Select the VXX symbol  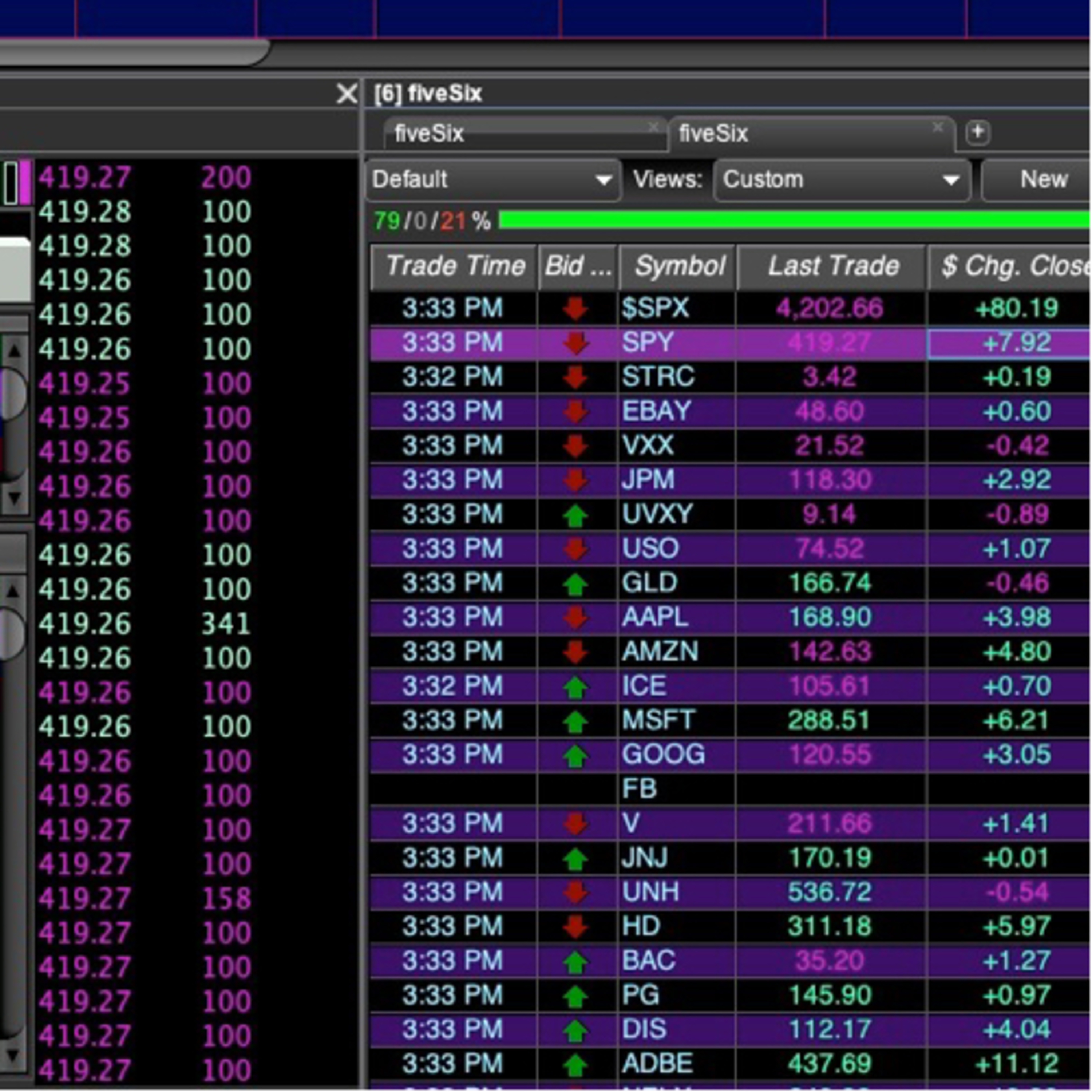pyautogui.click(x=648, y=446)
